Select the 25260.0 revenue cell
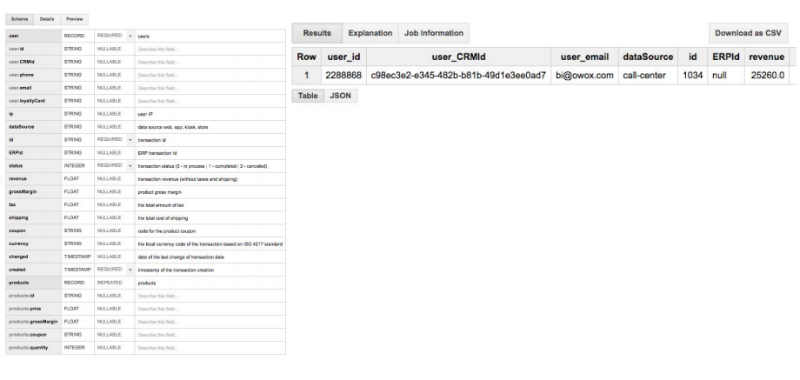This screenshot has width=800, height=380. pyautogui.click(x=766, y=75)
